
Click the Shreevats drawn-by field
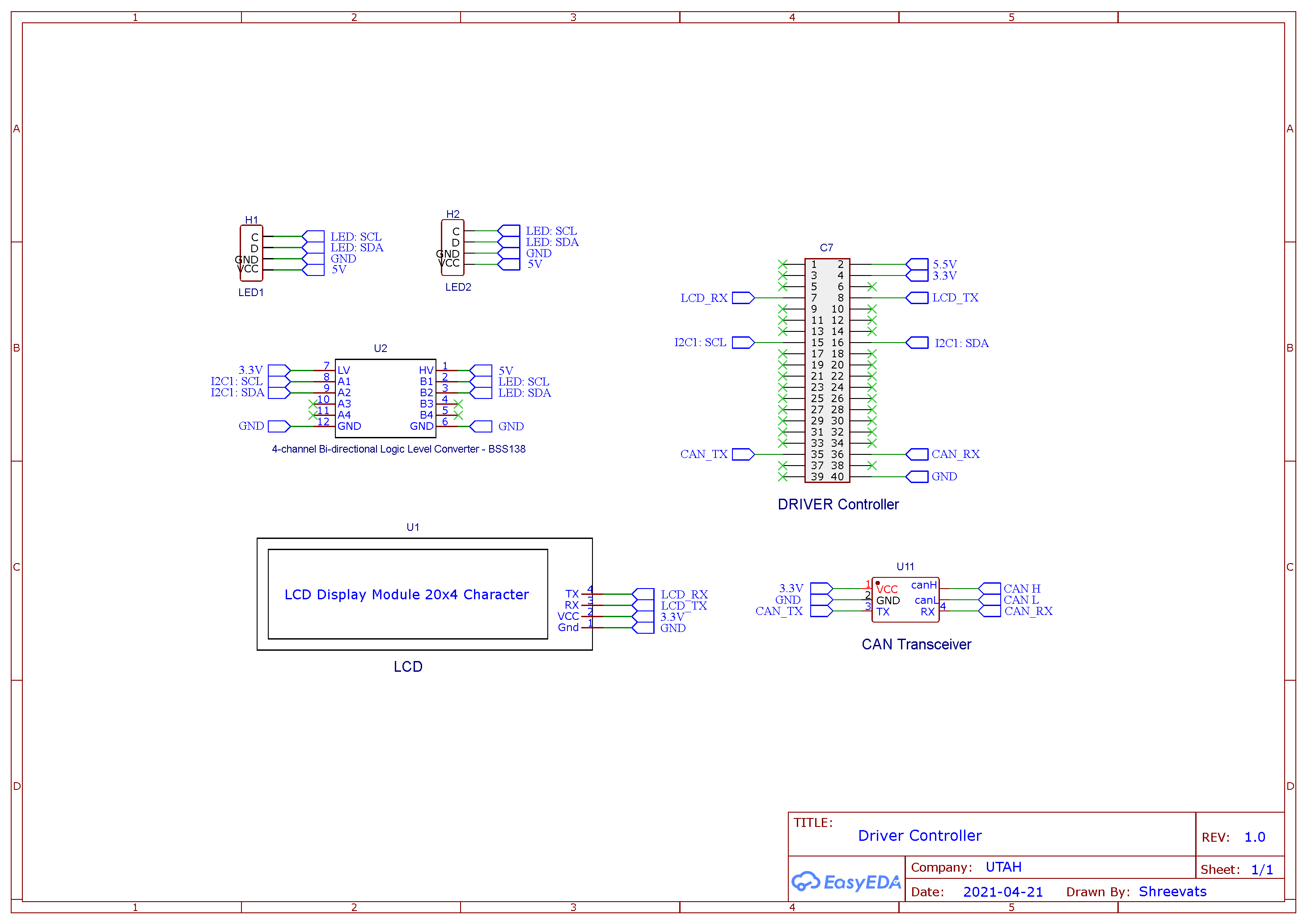(1173, 891)
